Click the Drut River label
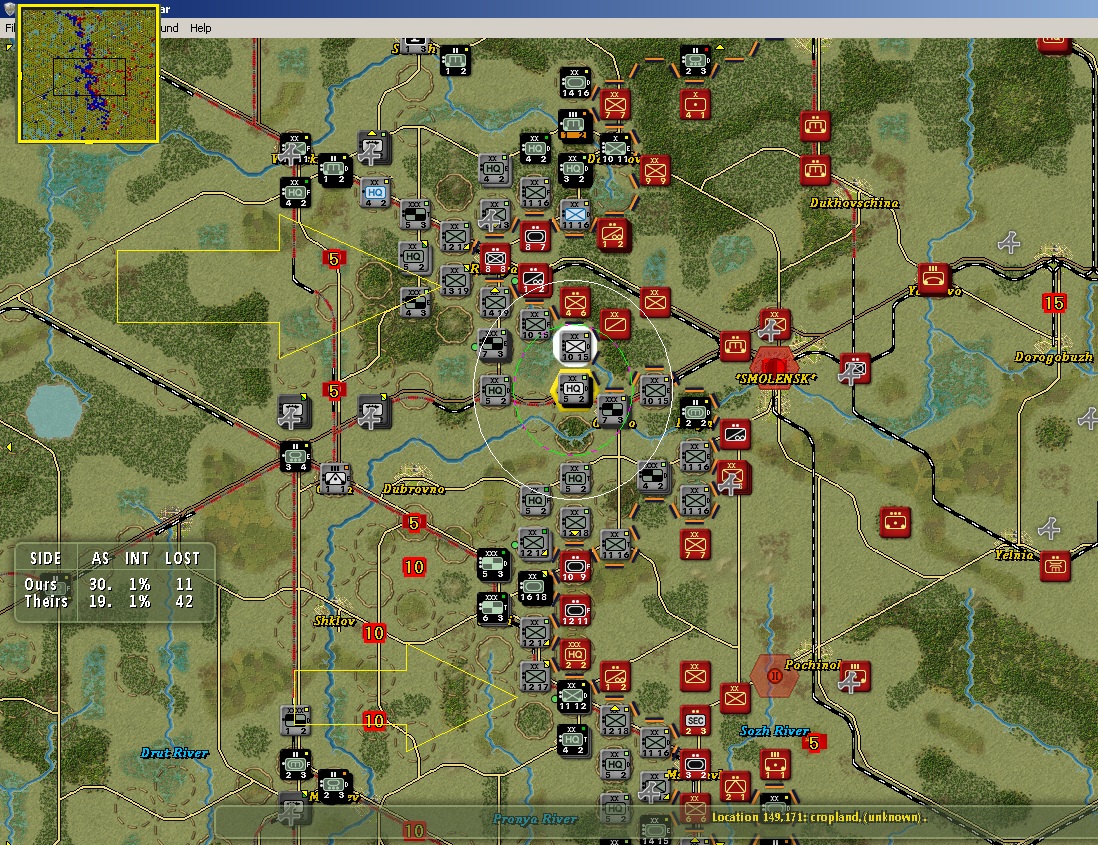Screen dimensions: 1098x845 pos(174,753)
